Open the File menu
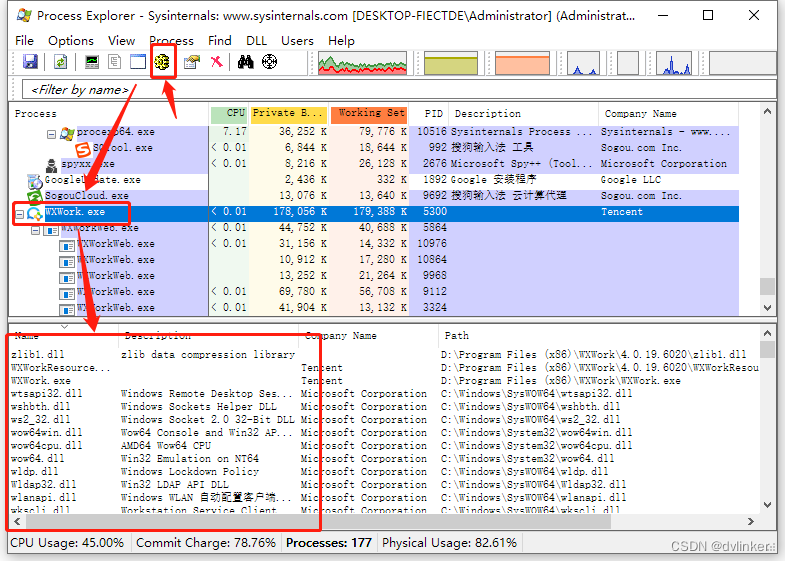 click(25, 41)
